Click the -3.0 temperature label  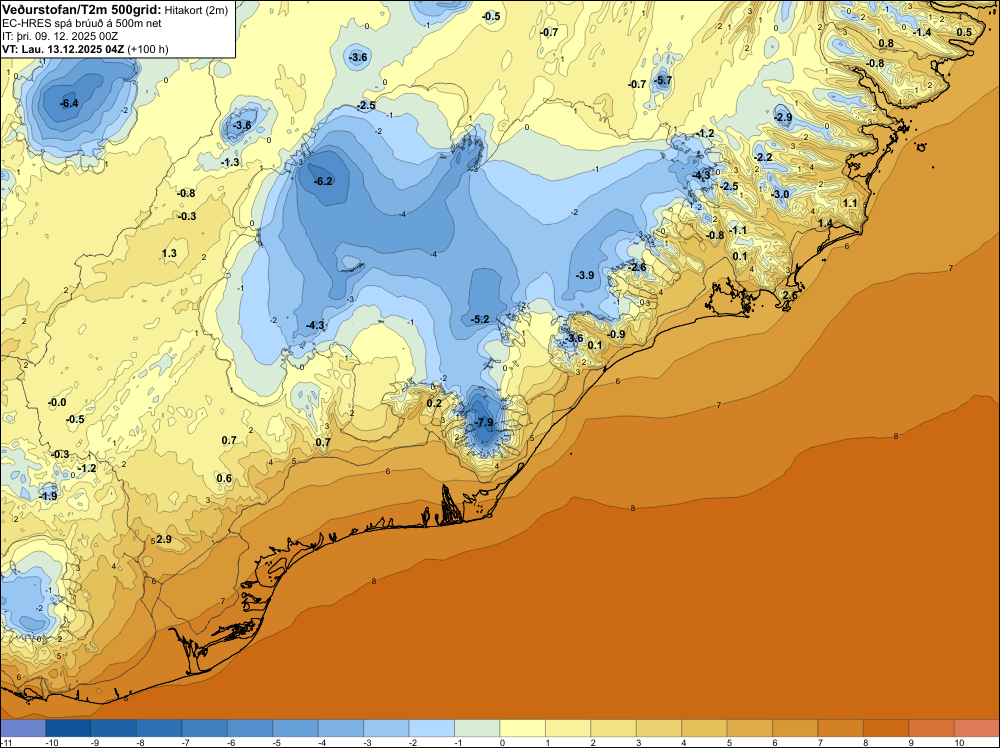[780, 194]
